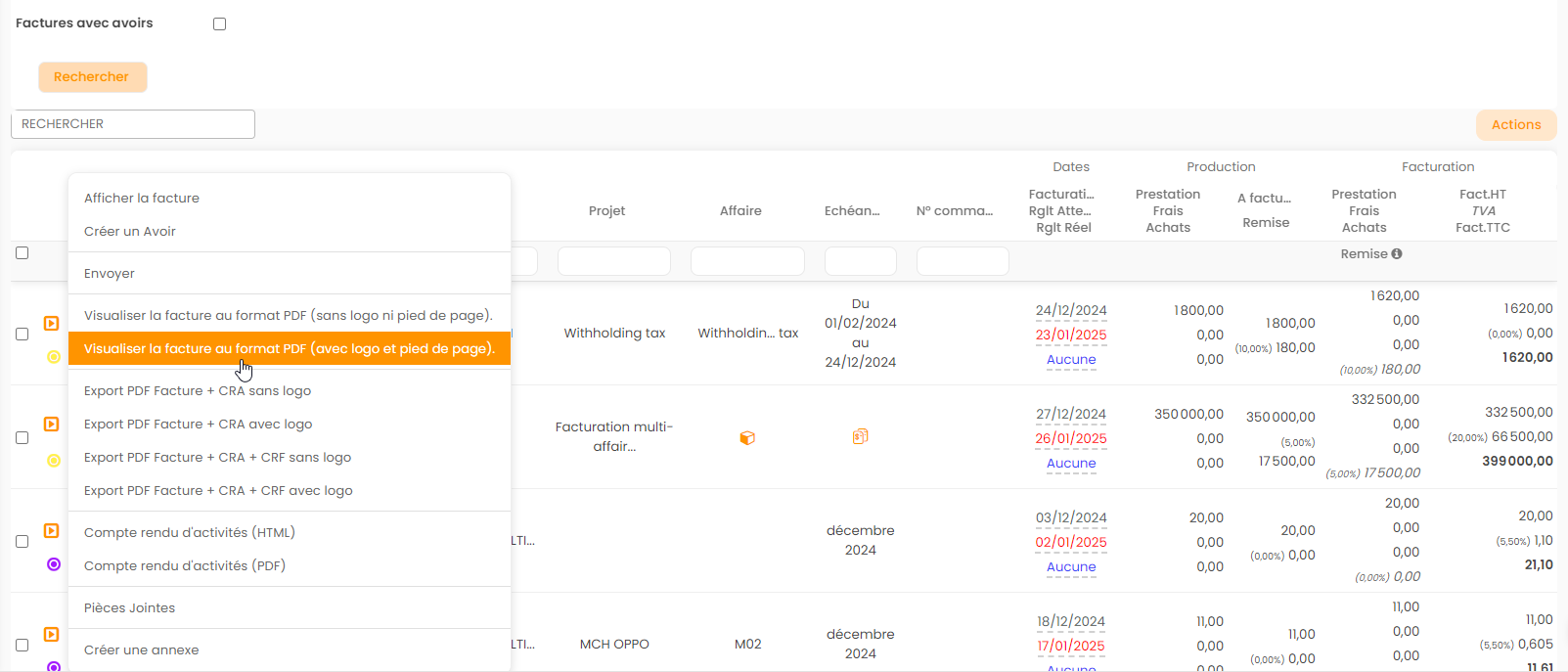Click the yellow status circle on Withholding tax row
This screenshot has width=1568, height=672.
point(54,357)
